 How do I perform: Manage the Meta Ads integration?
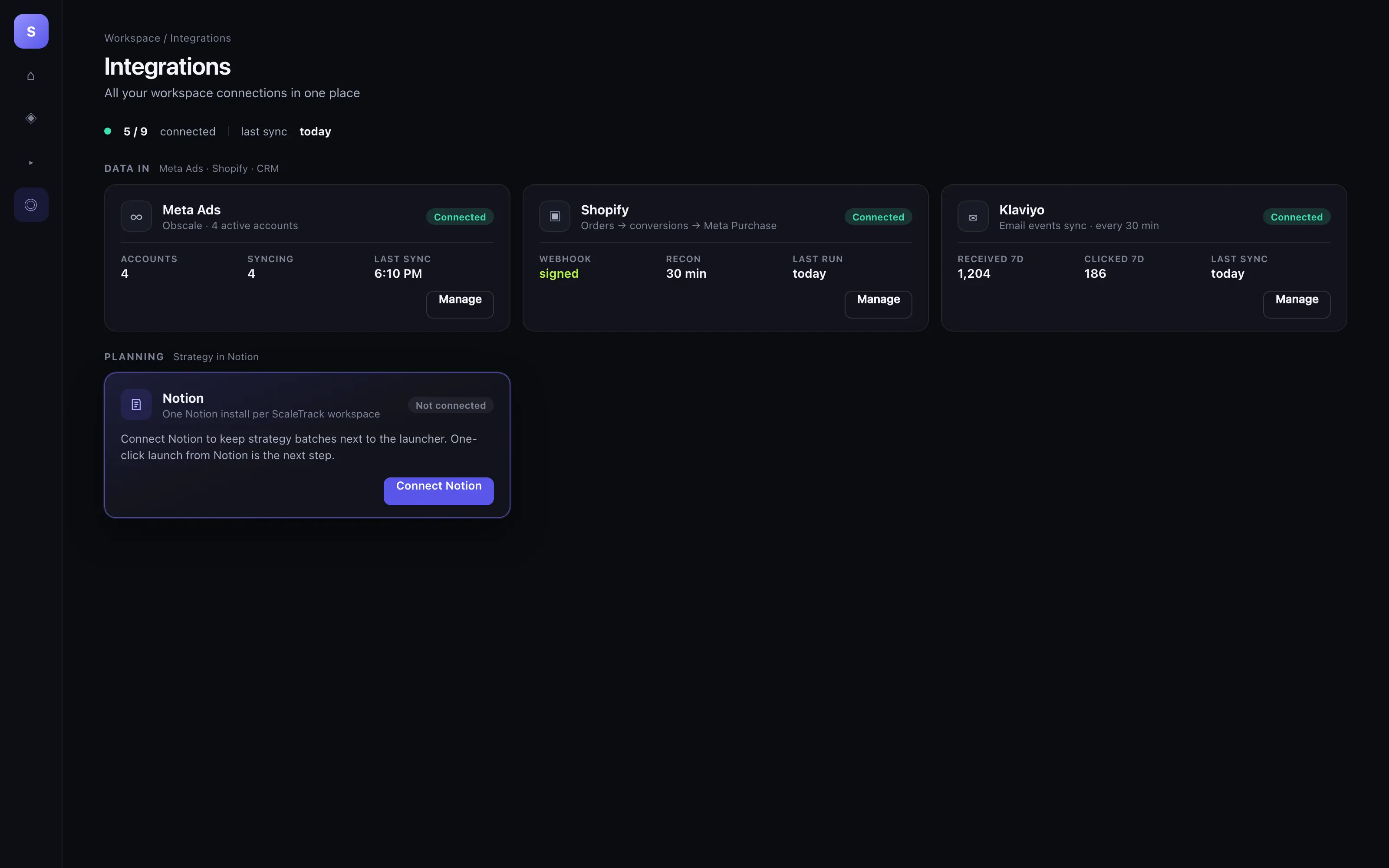(x=460, y=304)
